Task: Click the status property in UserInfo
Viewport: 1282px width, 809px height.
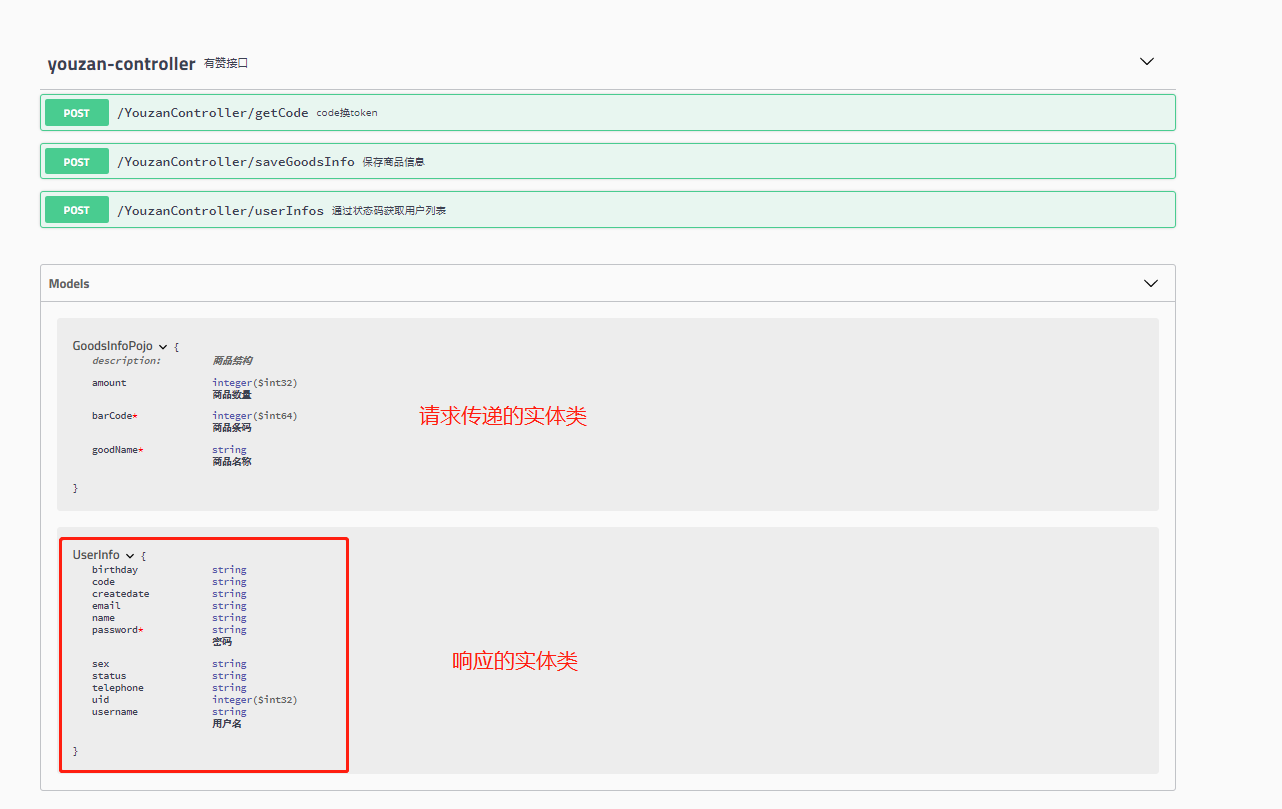Action: pos(109,676)
